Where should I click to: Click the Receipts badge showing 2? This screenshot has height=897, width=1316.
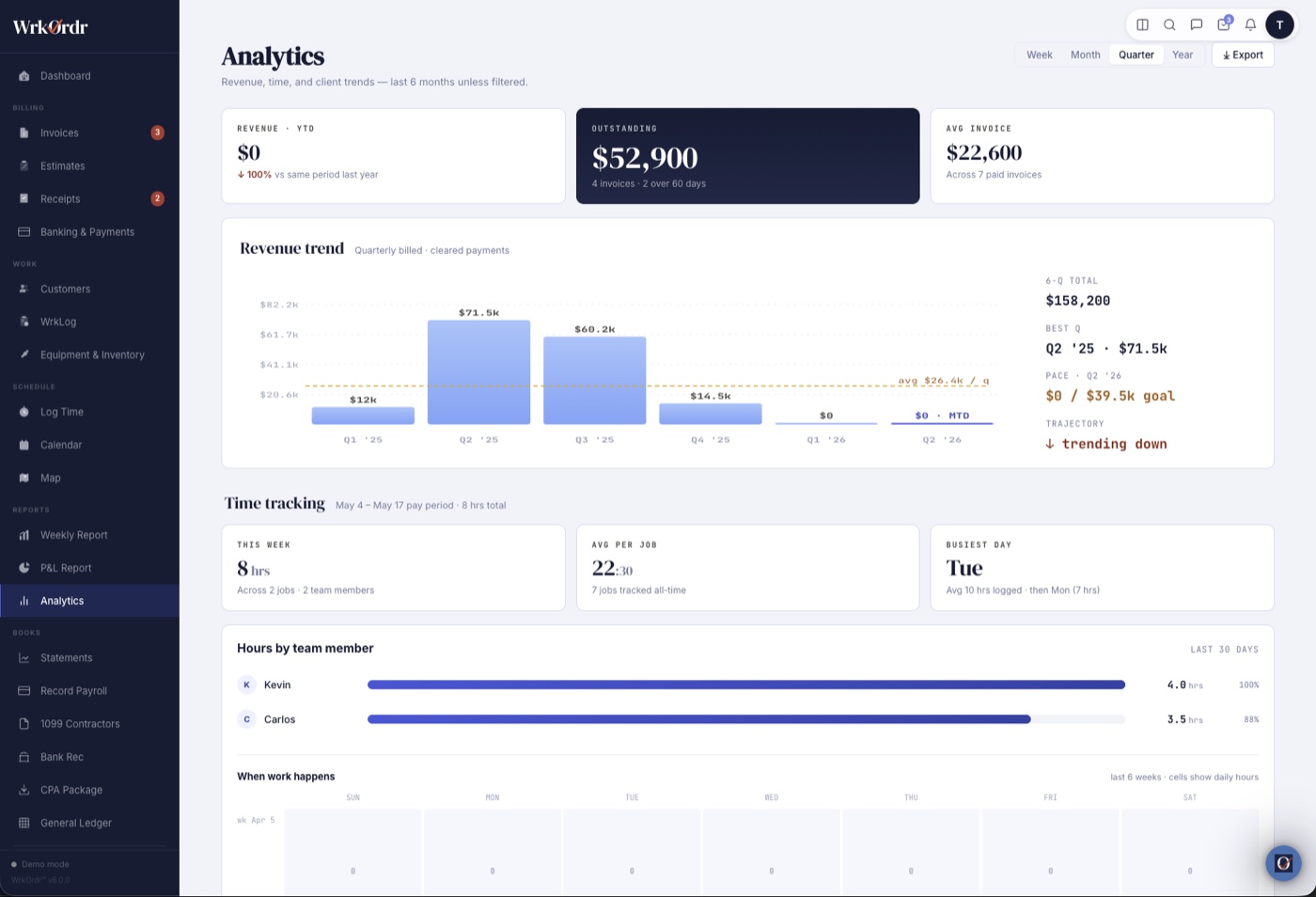point(157,199)
